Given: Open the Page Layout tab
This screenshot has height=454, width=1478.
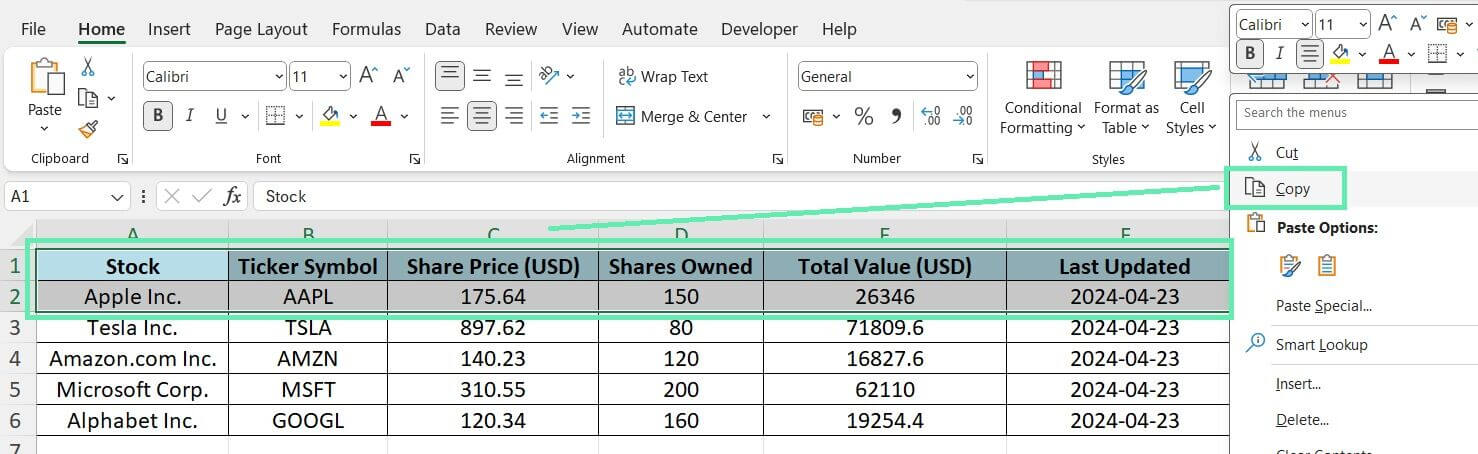Looking at the screenshot, I should click(261, 29).
